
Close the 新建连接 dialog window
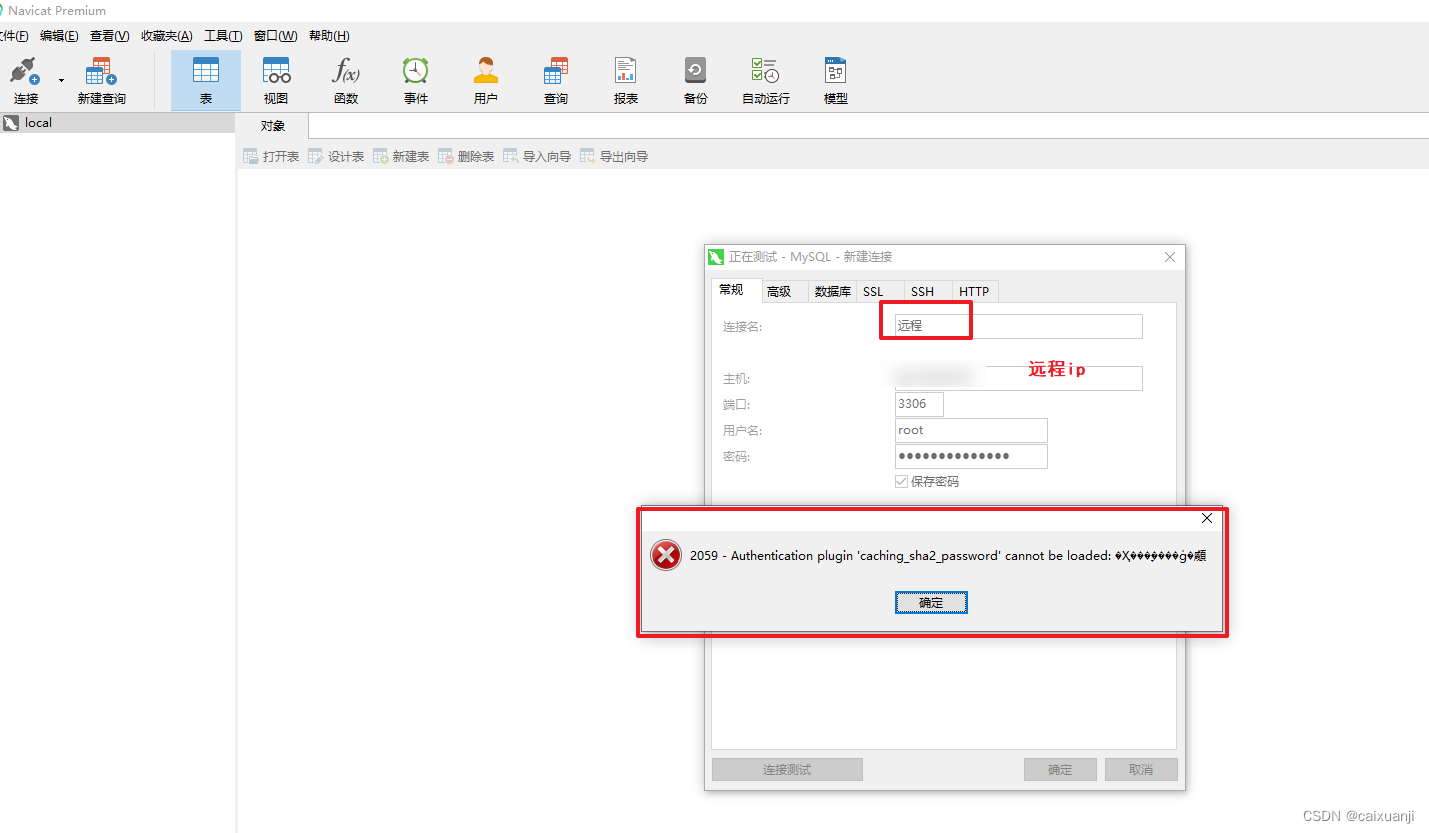pos(1170,257)
